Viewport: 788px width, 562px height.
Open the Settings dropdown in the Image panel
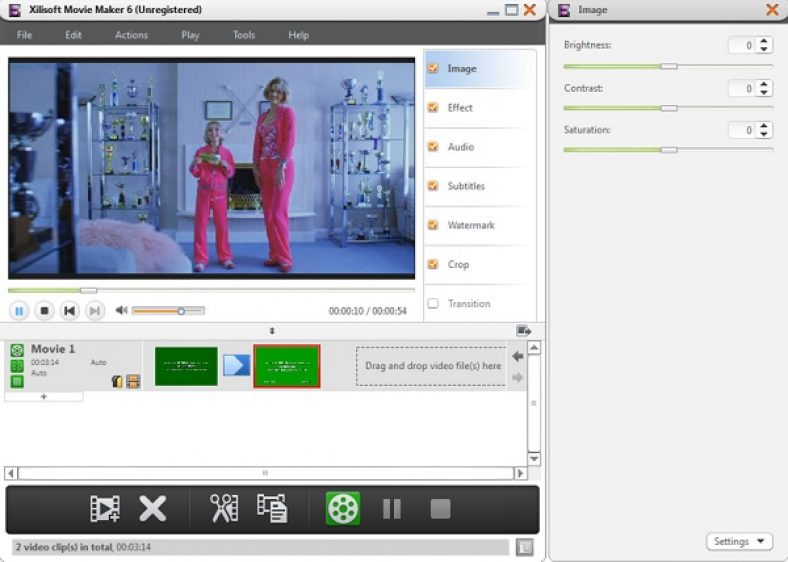click(740, 542)
